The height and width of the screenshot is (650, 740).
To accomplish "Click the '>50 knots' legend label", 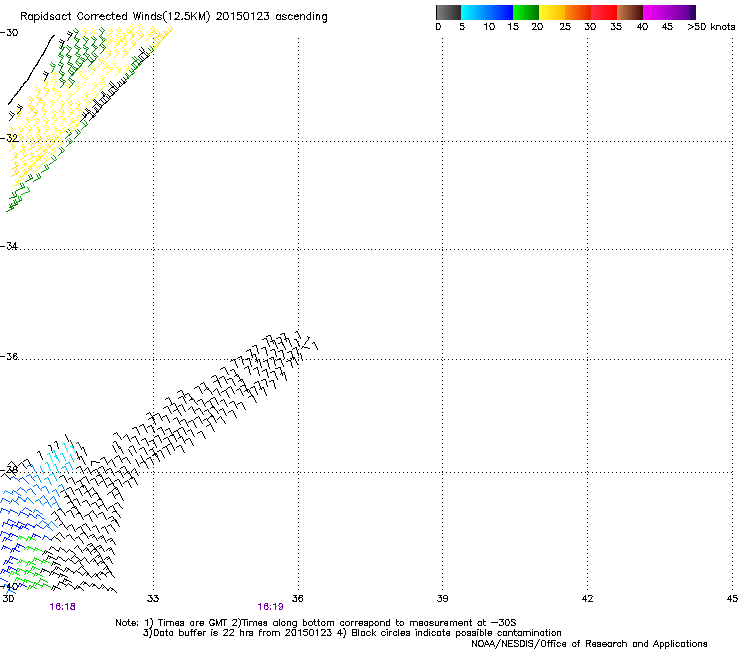I will coord(711,27).
